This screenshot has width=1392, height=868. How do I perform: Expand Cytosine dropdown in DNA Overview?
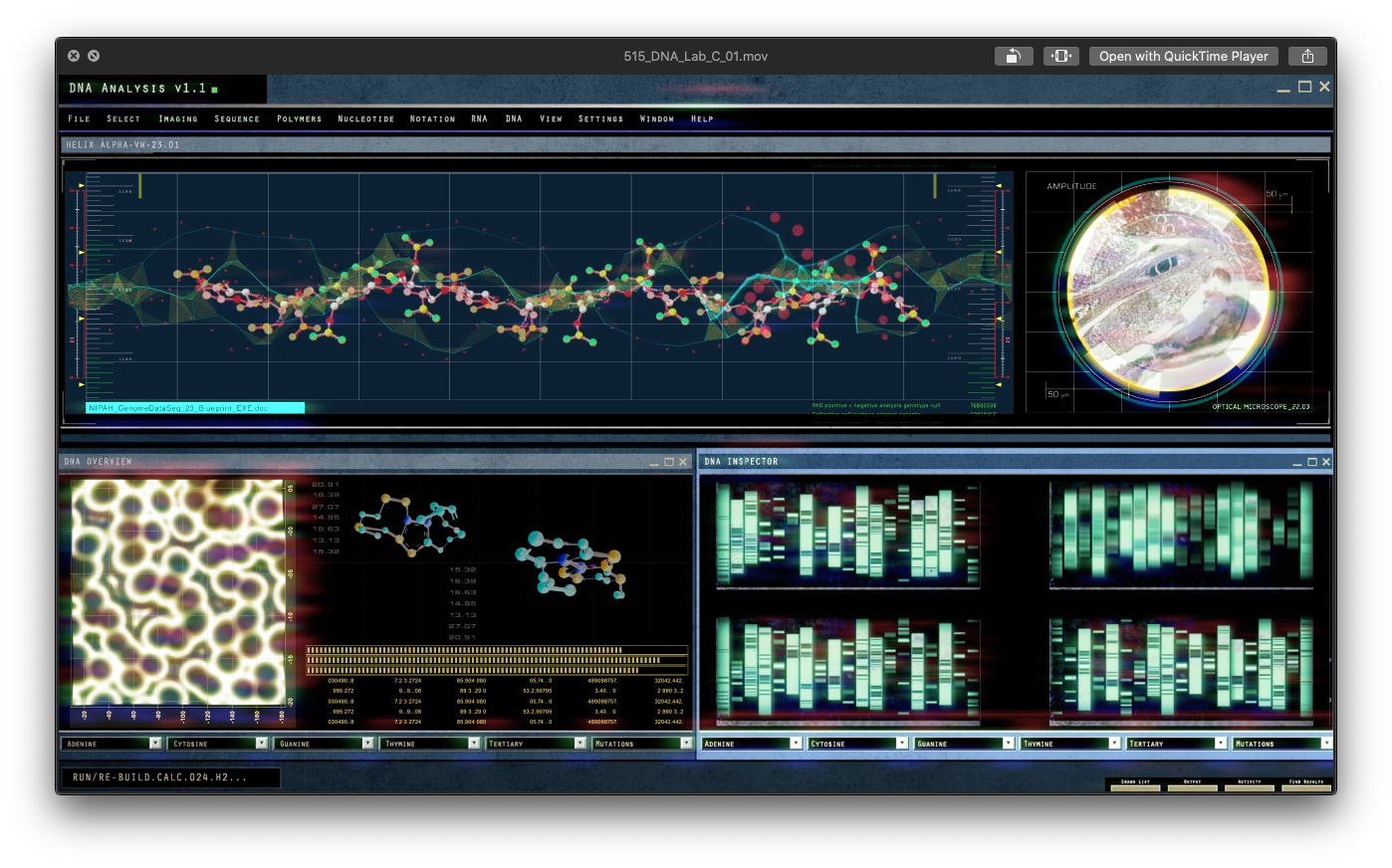(x=262, y=744)
